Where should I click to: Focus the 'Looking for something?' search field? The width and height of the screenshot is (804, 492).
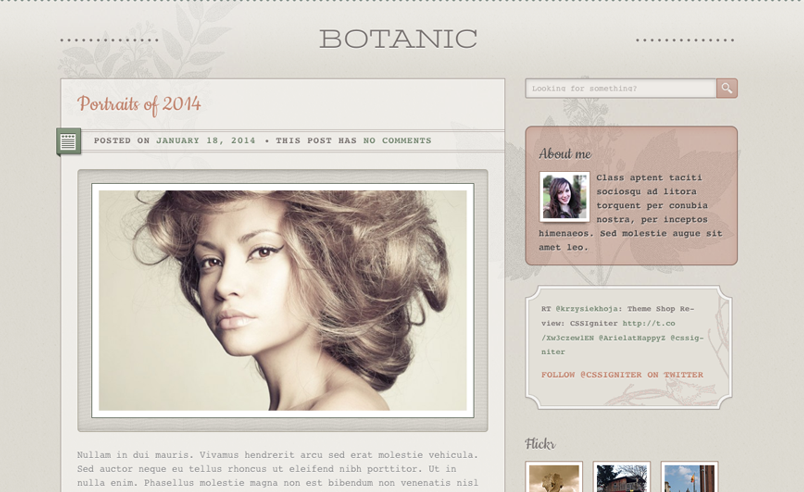tap(620, 88)
